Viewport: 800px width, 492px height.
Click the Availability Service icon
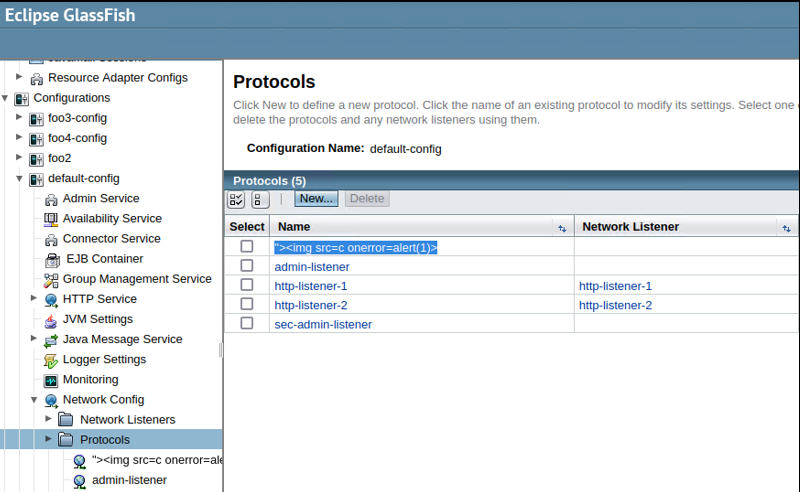[x=51, y=219]
